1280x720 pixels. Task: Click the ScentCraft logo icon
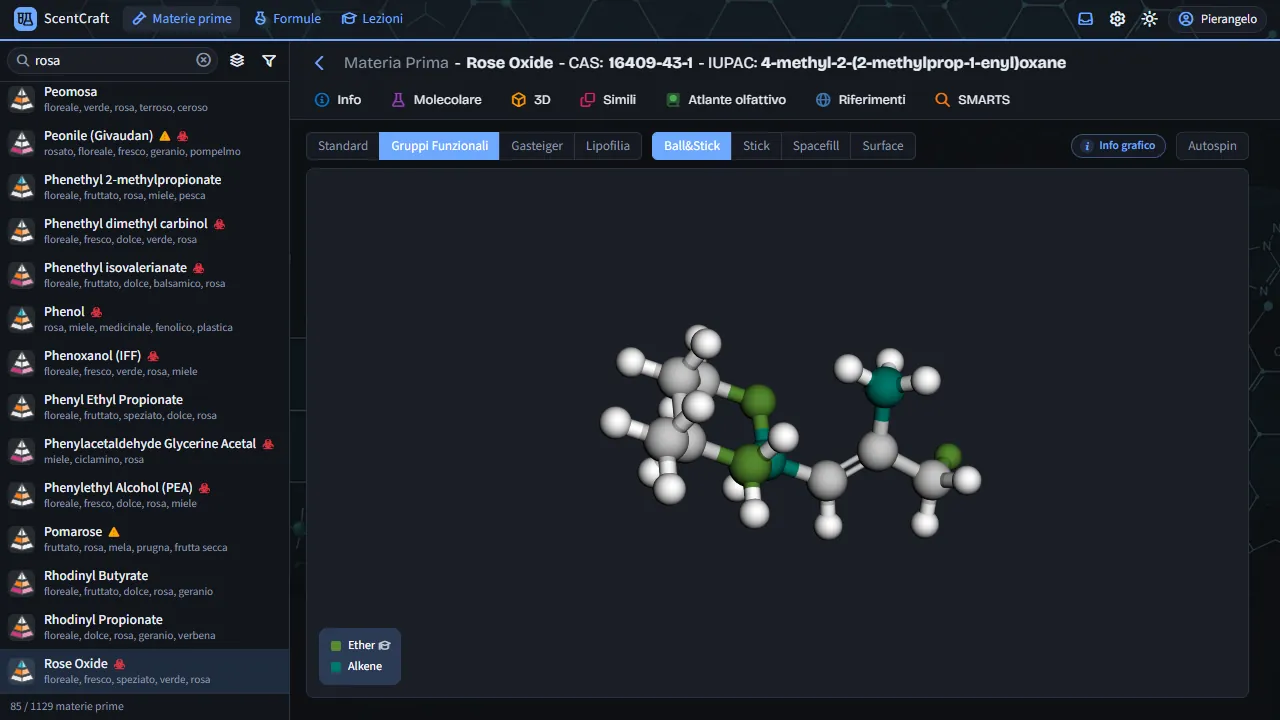click(25, 18)
